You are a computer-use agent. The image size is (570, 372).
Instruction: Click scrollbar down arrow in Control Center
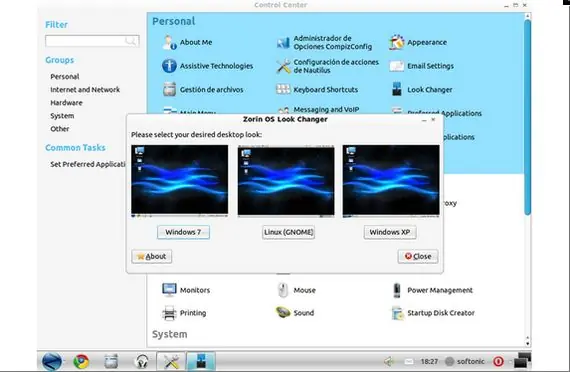click(527, 343)
